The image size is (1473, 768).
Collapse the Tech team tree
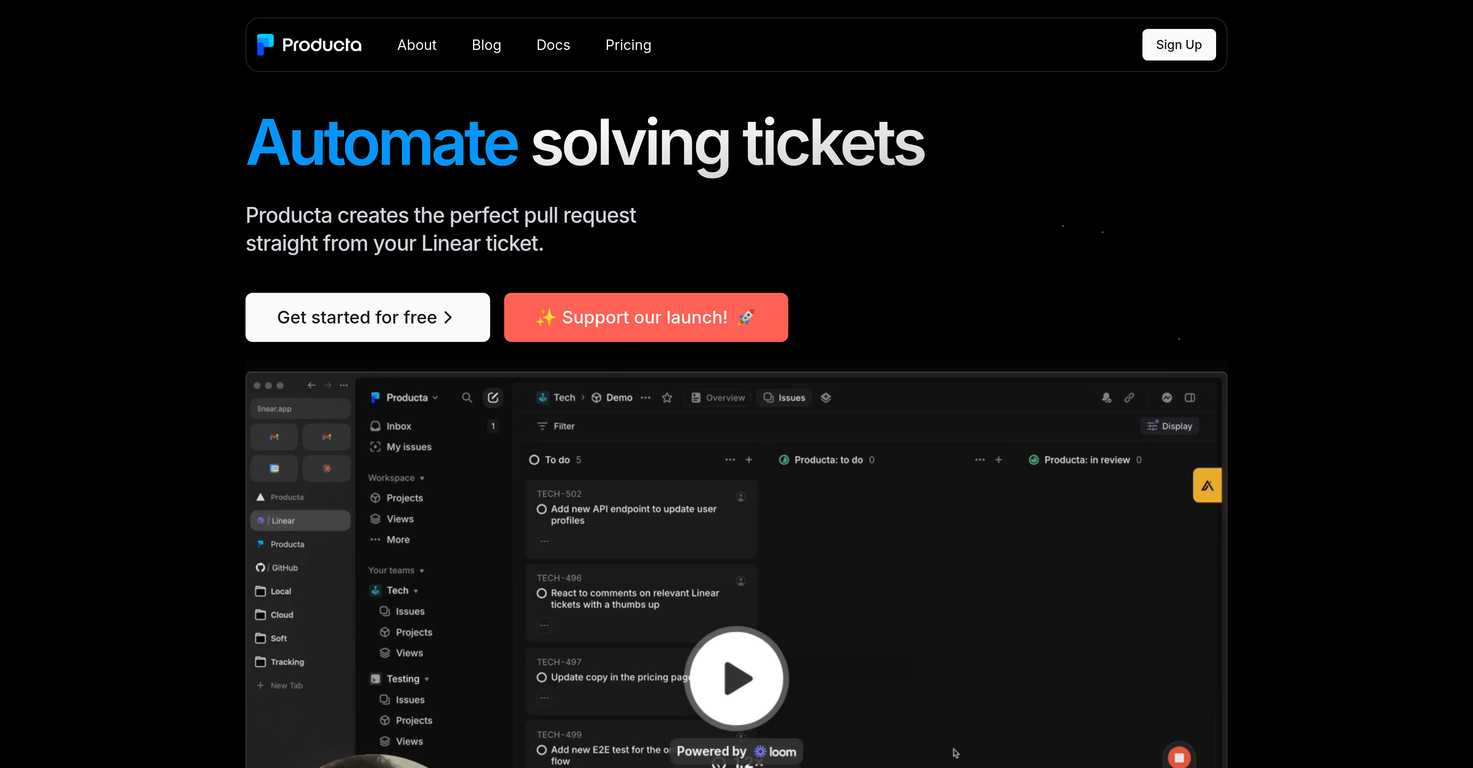coord(416,591)
